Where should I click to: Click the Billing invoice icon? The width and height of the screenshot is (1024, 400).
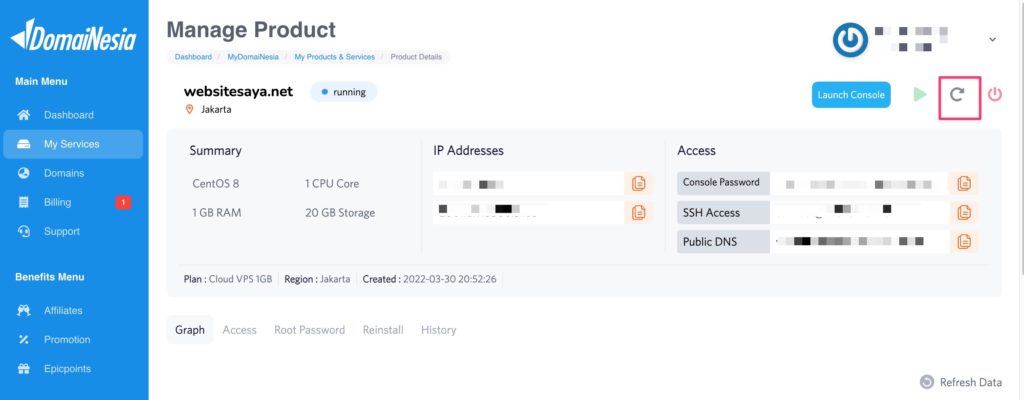tap(24, 202)
